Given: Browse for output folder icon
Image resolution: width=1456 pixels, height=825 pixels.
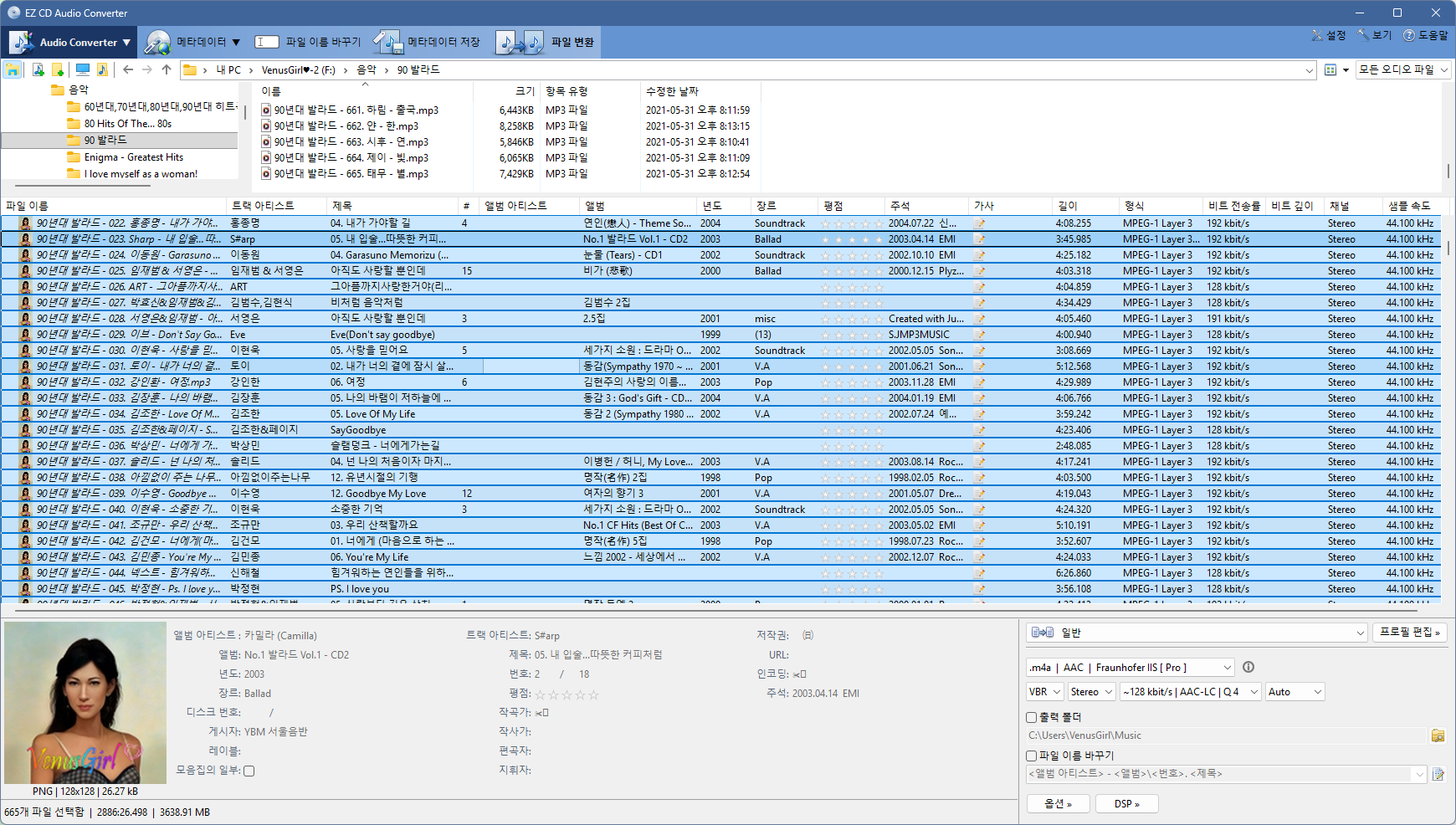Looking at the screenshot, I should [x=1438, y=735].
